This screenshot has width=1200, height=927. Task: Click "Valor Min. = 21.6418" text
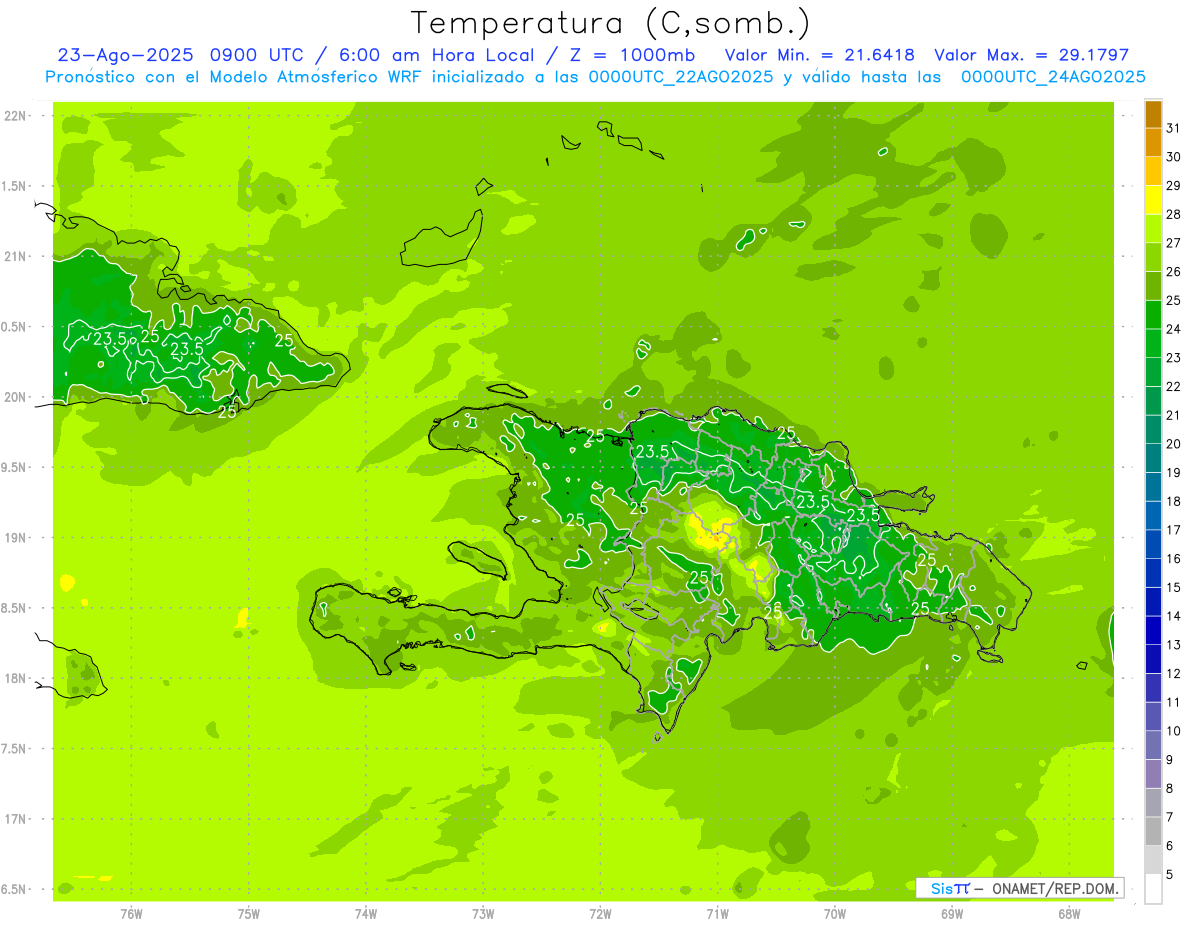(820, 55)
